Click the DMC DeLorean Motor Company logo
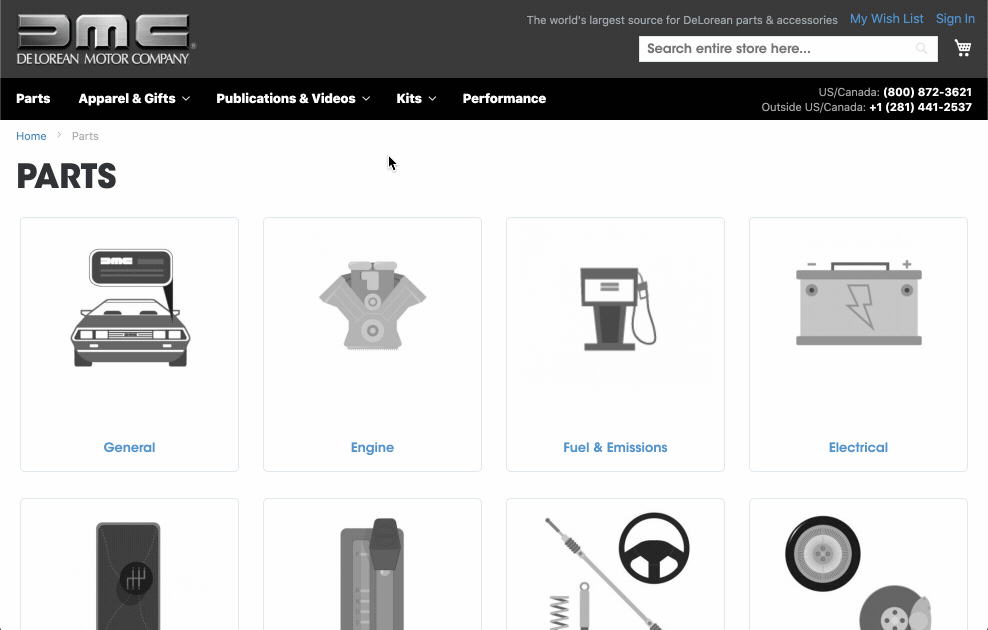Screen dimensions: 988x630 point(106,40)
